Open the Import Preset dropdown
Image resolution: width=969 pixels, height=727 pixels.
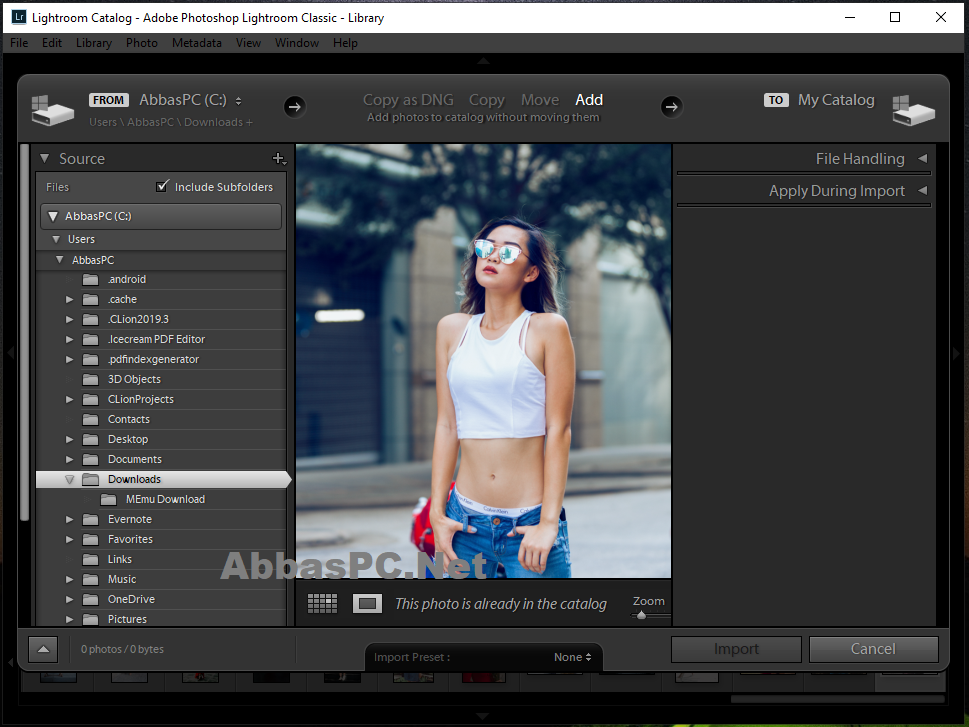pos(572,656)
